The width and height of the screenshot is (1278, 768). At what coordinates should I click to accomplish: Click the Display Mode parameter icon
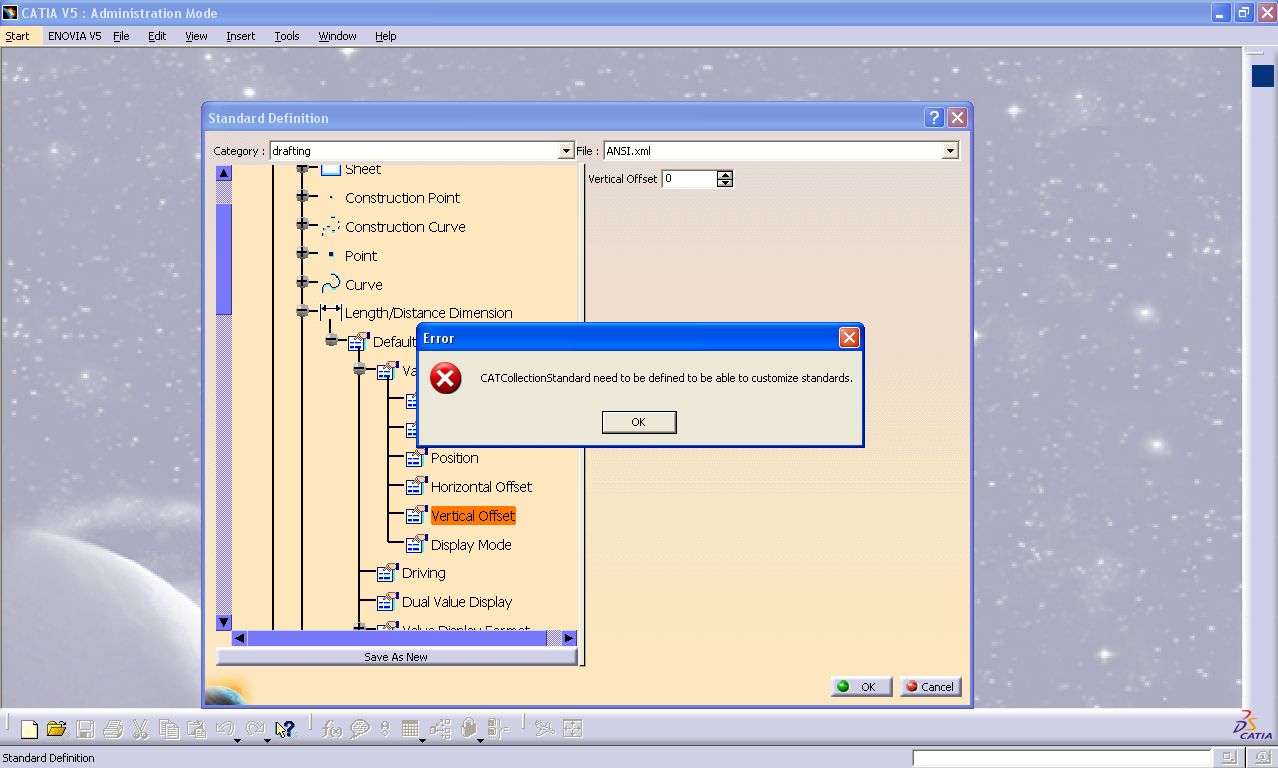tap(416, 545)
